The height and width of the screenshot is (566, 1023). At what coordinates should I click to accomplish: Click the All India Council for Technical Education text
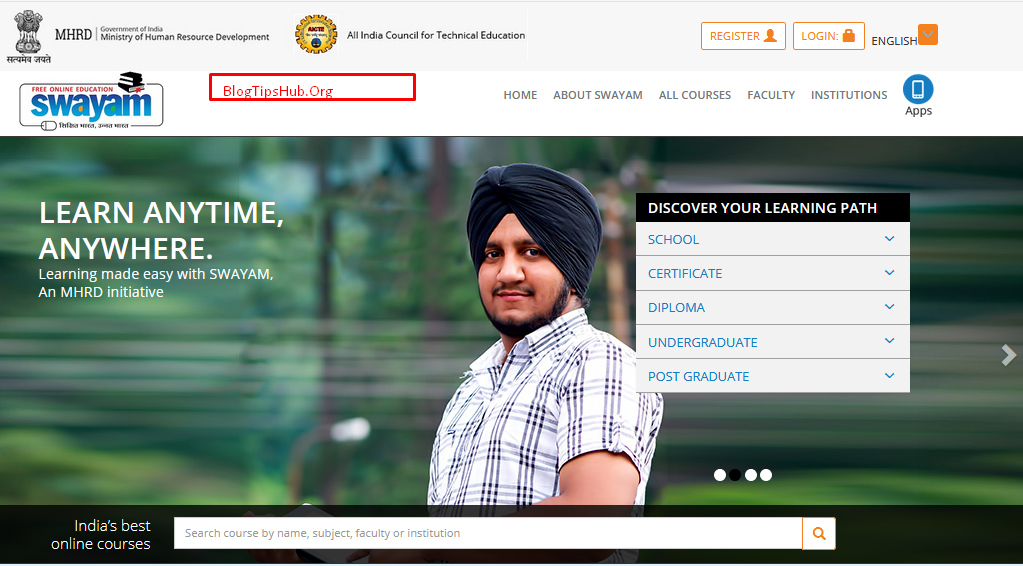(x=436, y=35)
